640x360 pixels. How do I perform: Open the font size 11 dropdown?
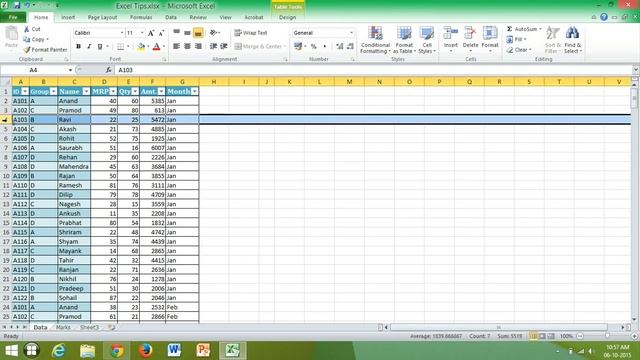pyautogui.click(x=142, y=33)
